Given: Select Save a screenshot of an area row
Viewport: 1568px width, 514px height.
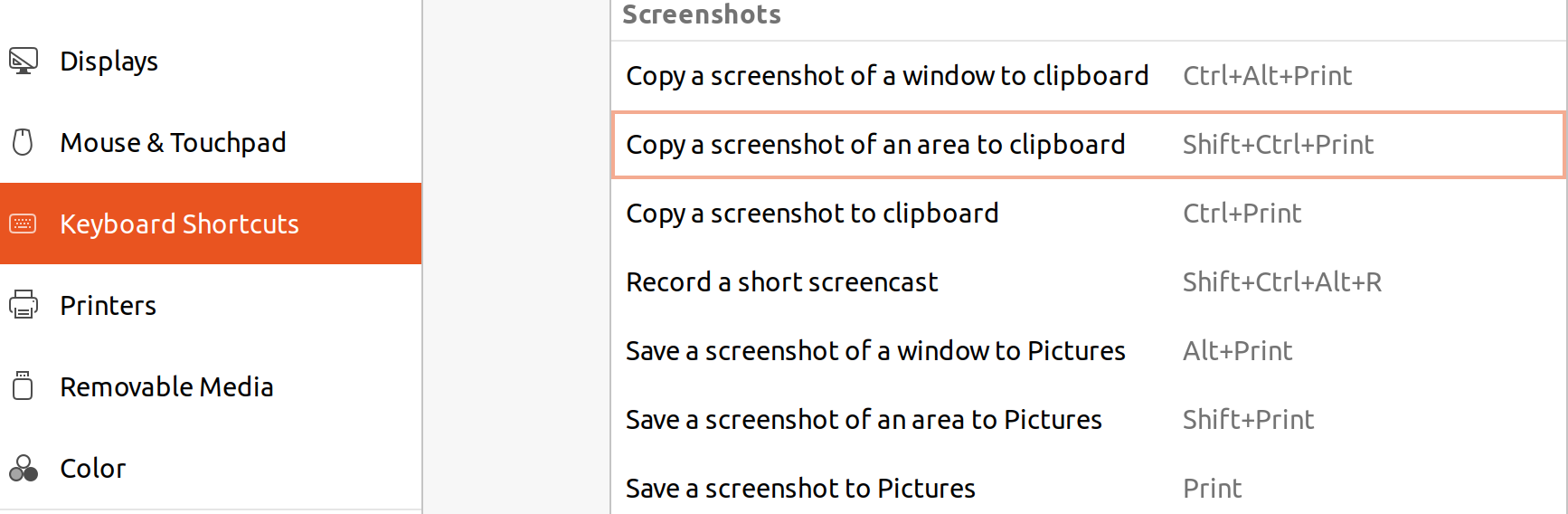Looking at the screenshot, I should (x=864, y=420).
